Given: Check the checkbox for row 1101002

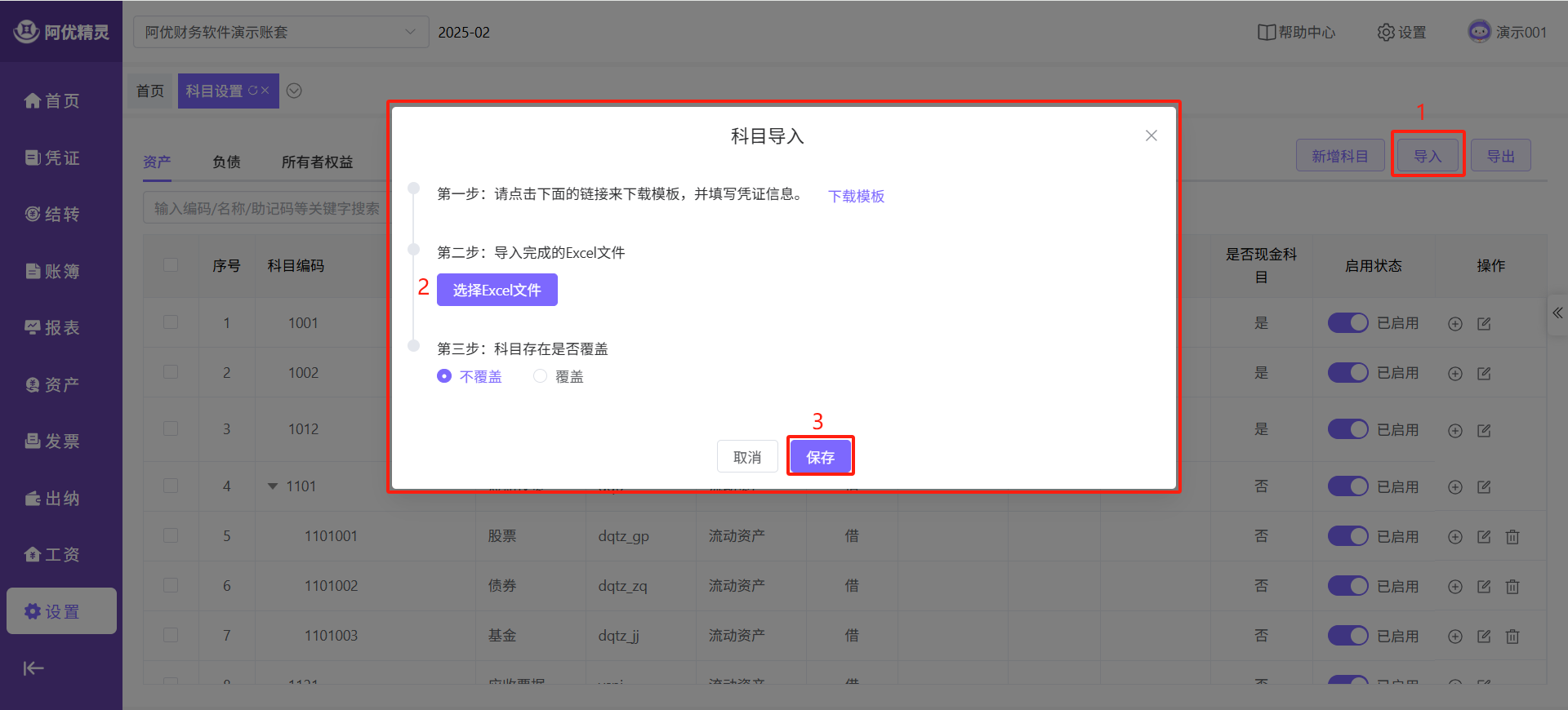Looking at the screenshot, I should tap(171, 585).
